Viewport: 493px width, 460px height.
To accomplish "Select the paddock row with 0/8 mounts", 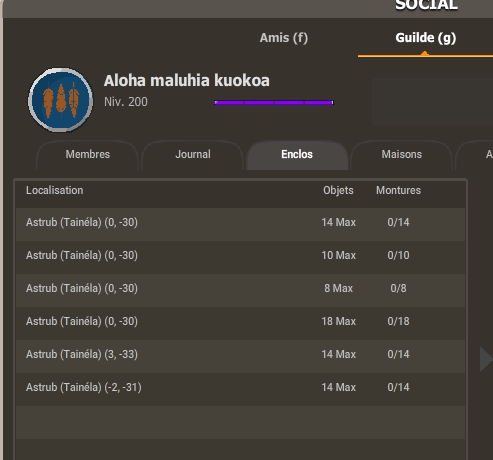I will (x=240, y=288).
